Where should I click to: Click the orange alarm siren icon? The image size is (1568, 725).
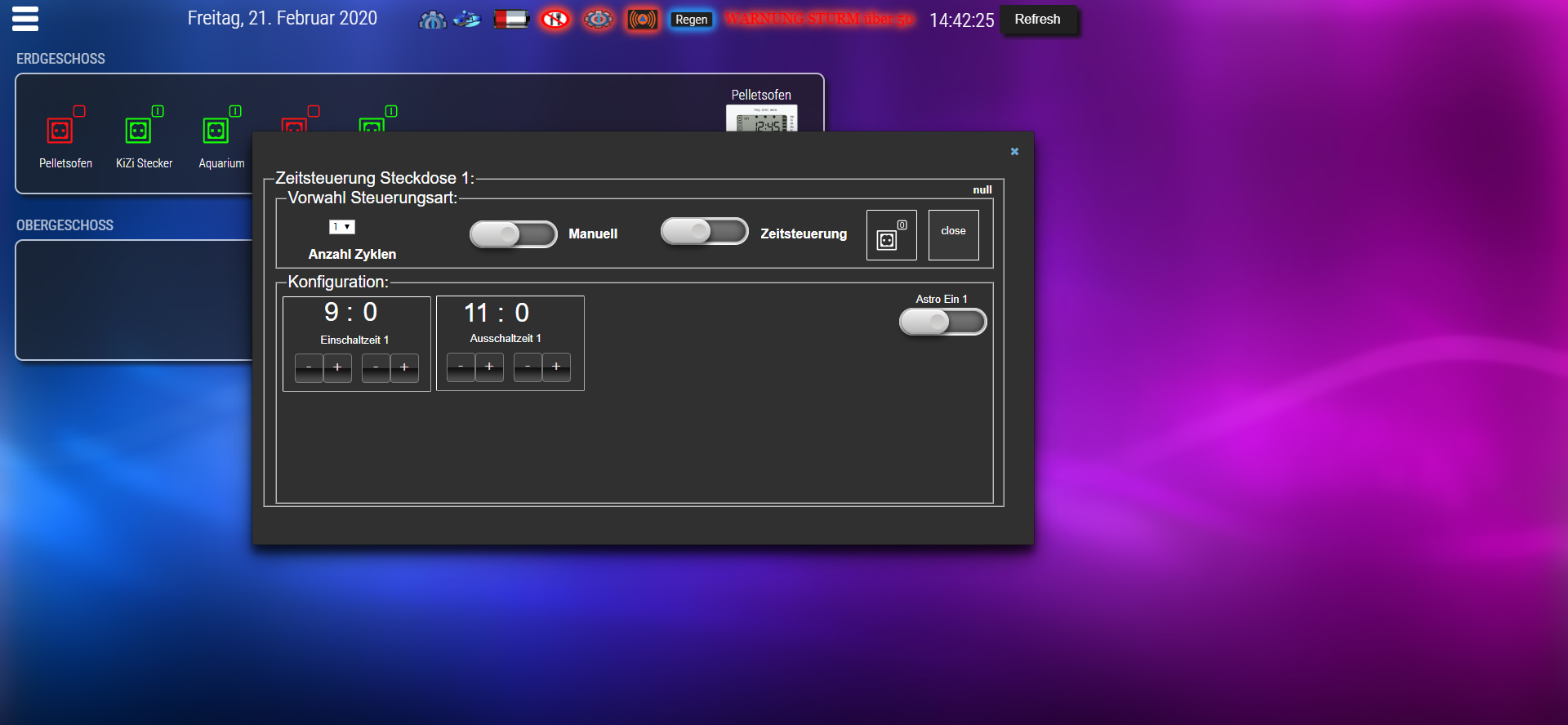coord(643,19)
